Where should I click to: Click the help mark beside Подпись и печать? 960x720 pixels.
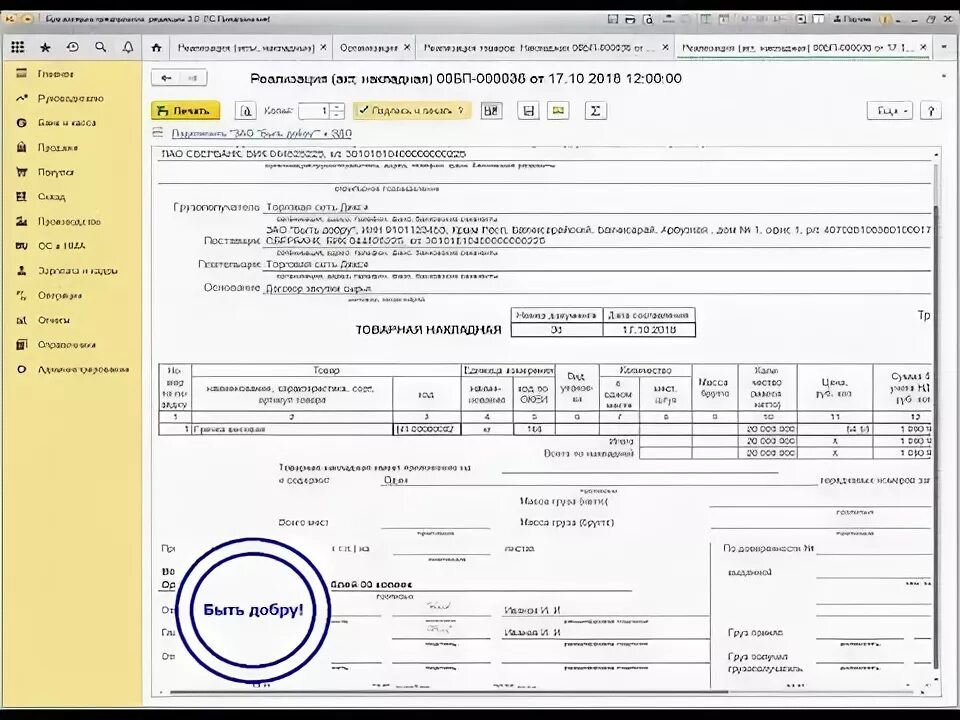coord(460,111)
